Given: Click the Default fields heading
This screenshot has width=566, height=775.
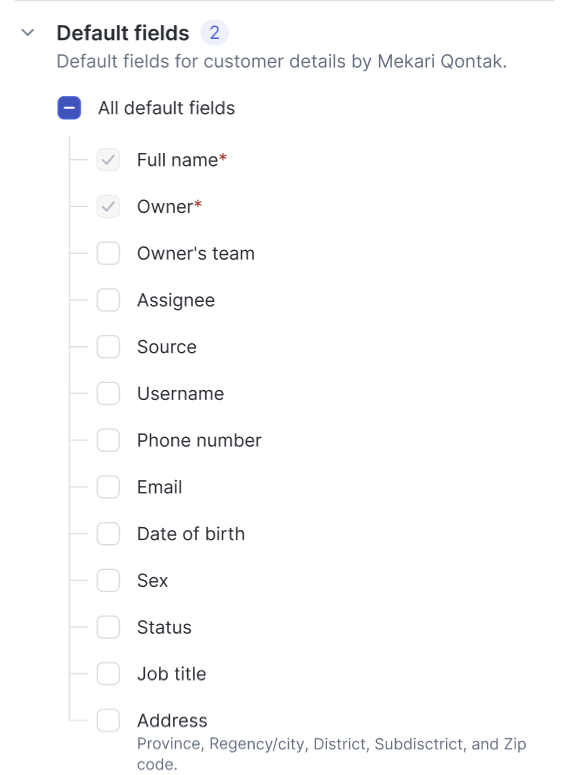Looking at the screenshot, I should coord(123,33).
